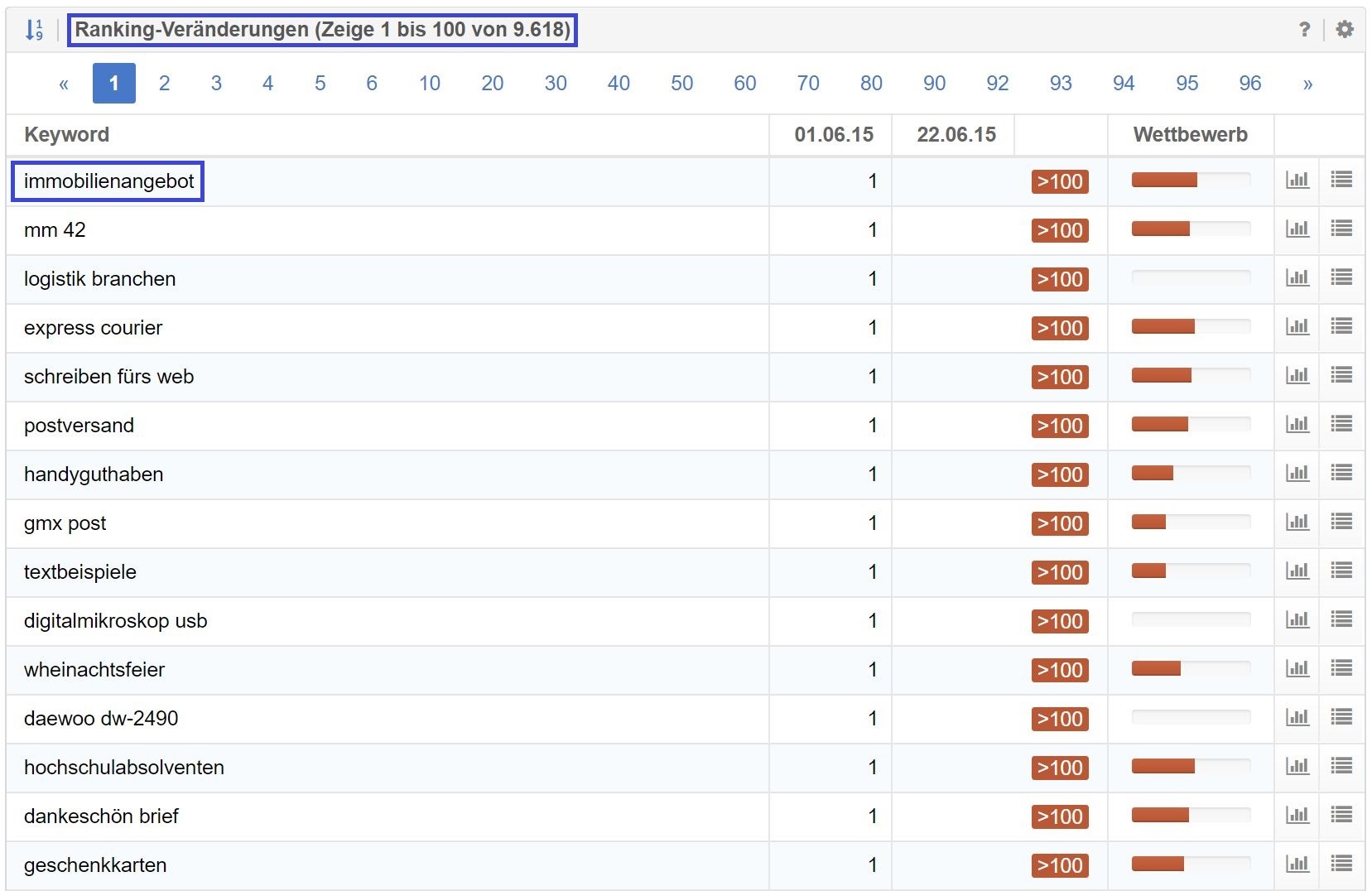Show chart icon for express courier row
Screen dimensions: 1372x891
(1297, 326)
